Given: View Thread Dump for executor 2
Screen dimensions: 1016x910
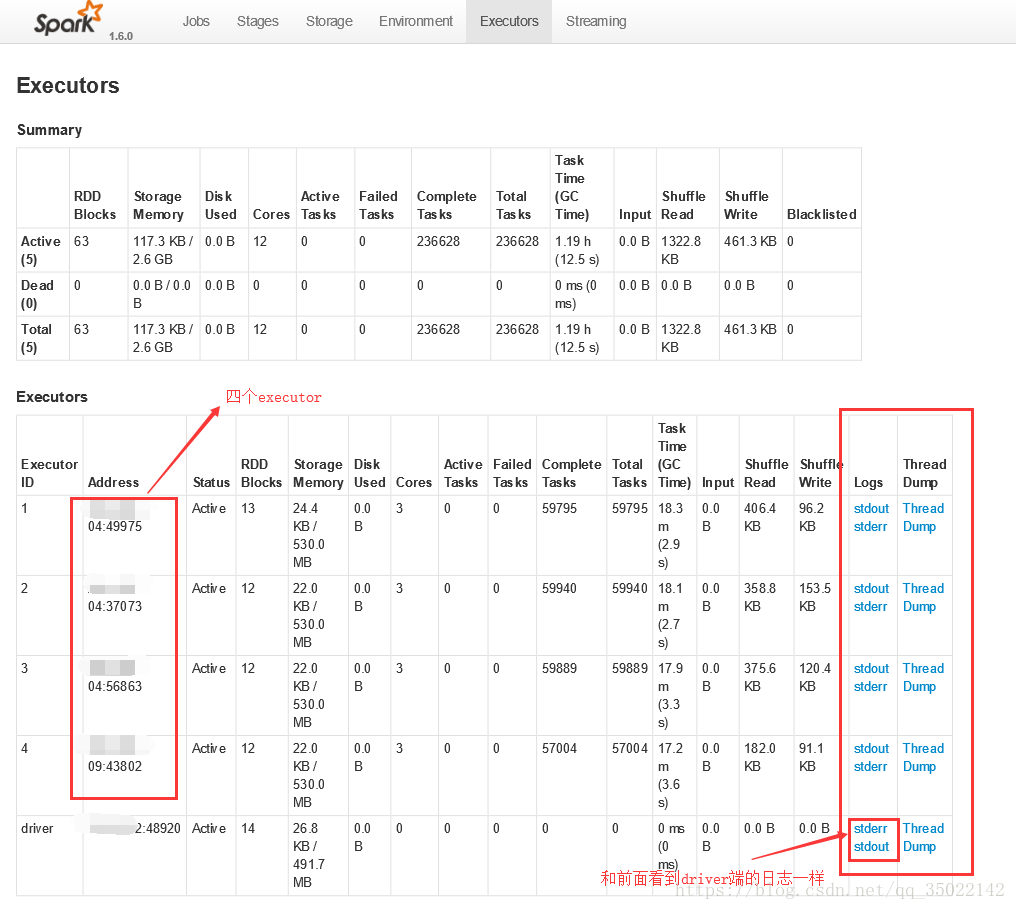Looking at the screenshot, I should tap(923, 597).
